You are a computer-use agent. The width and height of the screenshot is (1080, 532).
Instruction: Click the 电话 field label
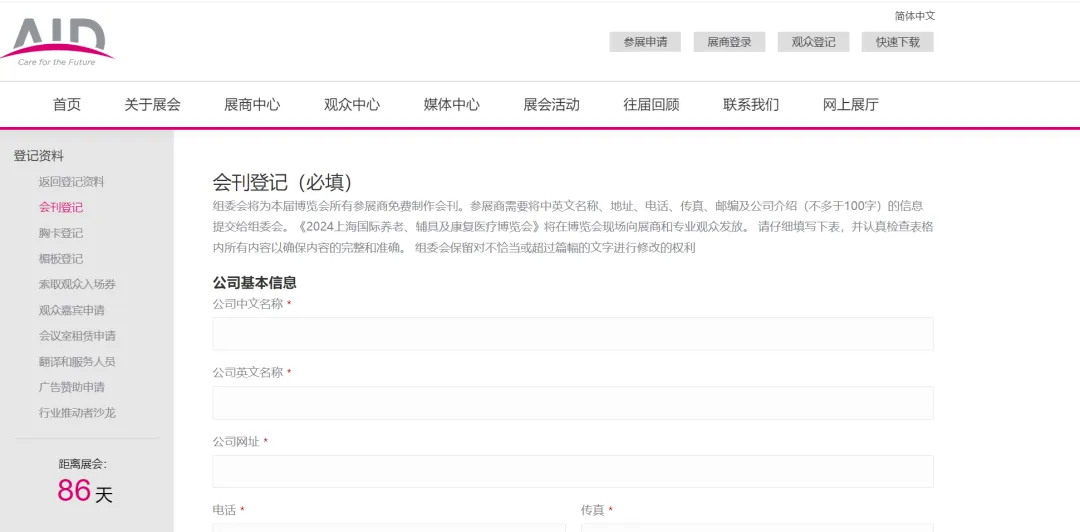point(225,511)
